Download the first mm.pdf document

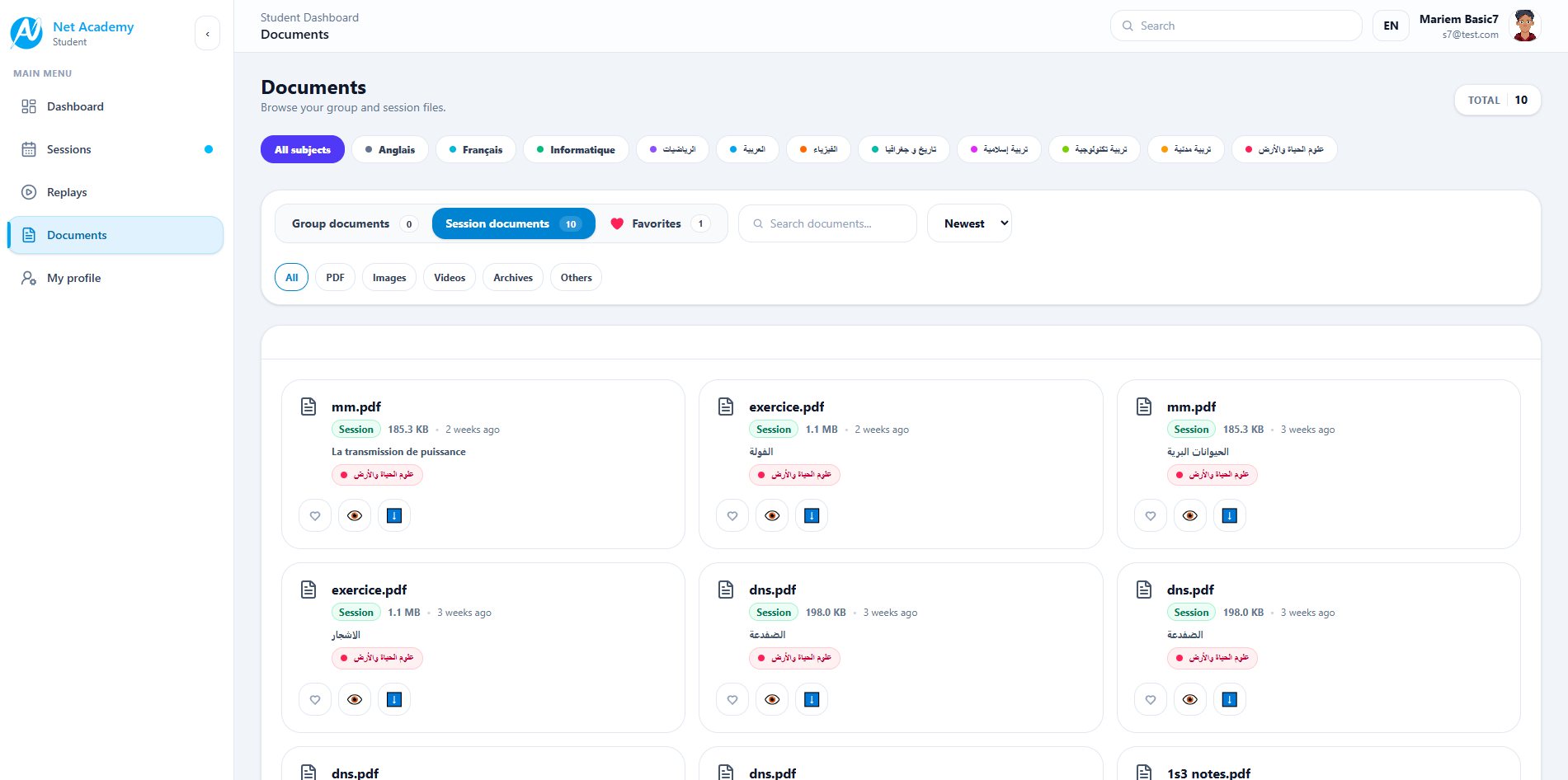[394, 516]
